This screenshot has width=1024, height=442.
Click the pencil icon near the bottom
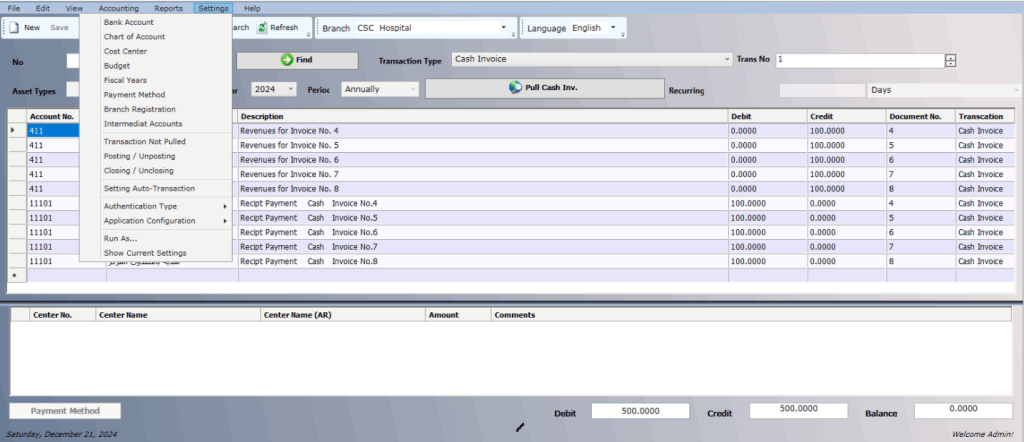(x=519, y=427)
